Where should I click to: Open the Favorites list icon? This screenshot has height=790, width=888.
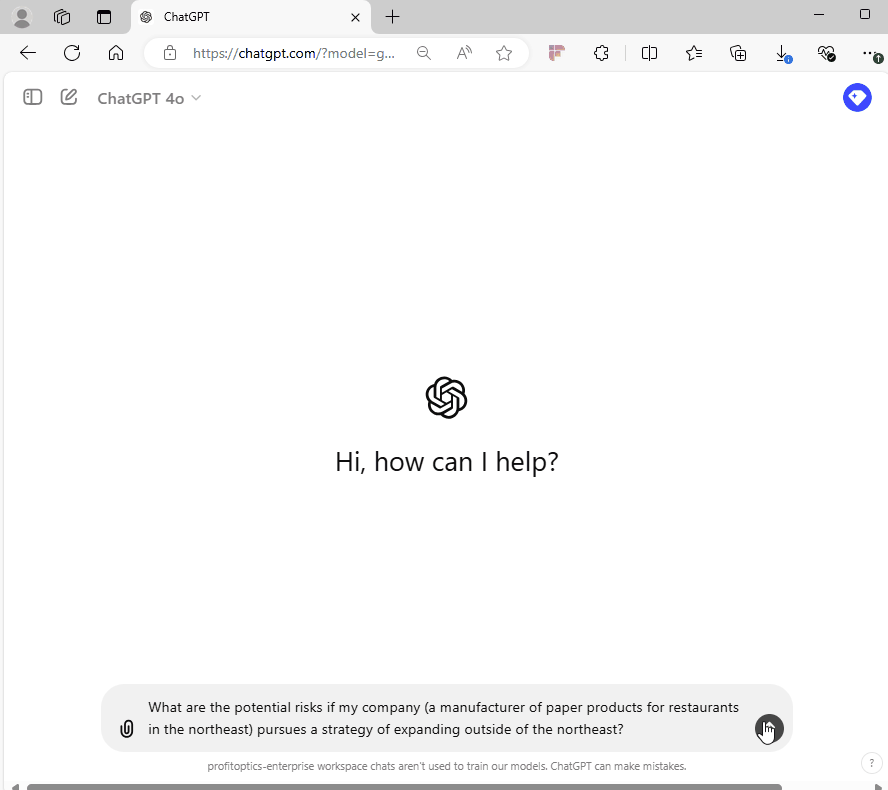point(694,53)
